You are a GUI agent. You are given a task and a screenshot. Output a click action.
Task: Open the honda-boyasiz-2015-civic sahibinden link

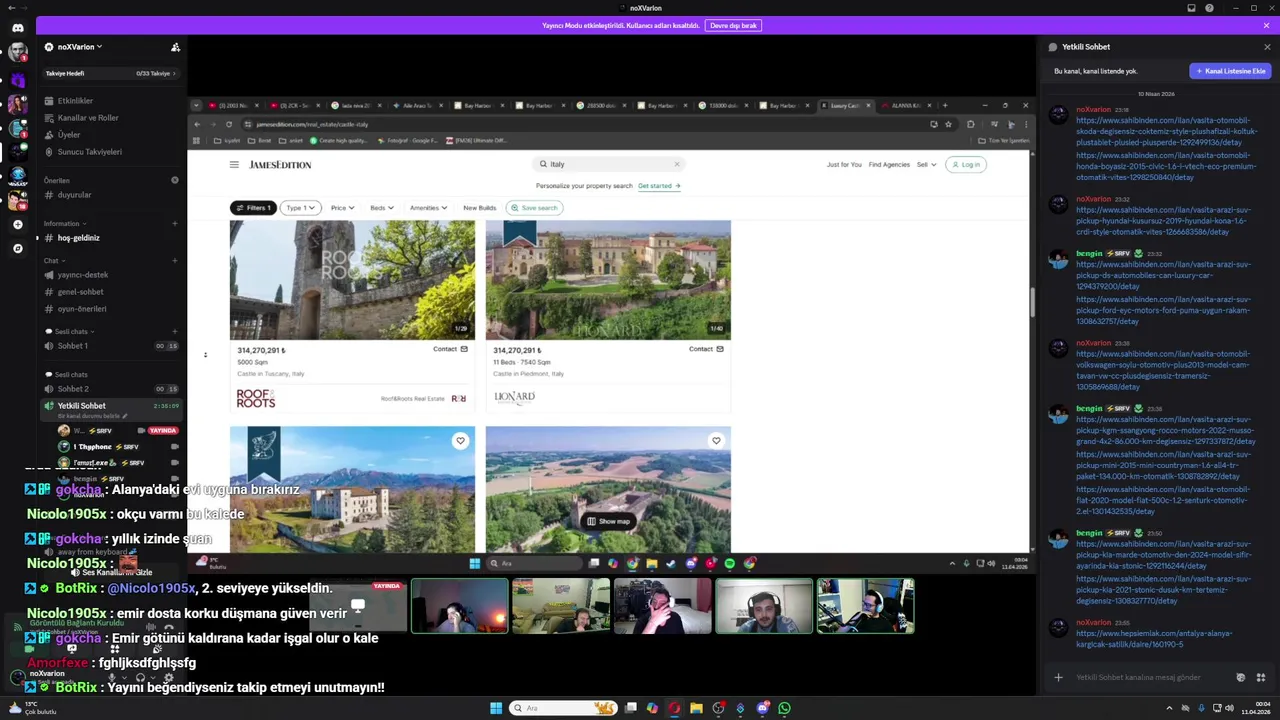tap(1166, 166)
